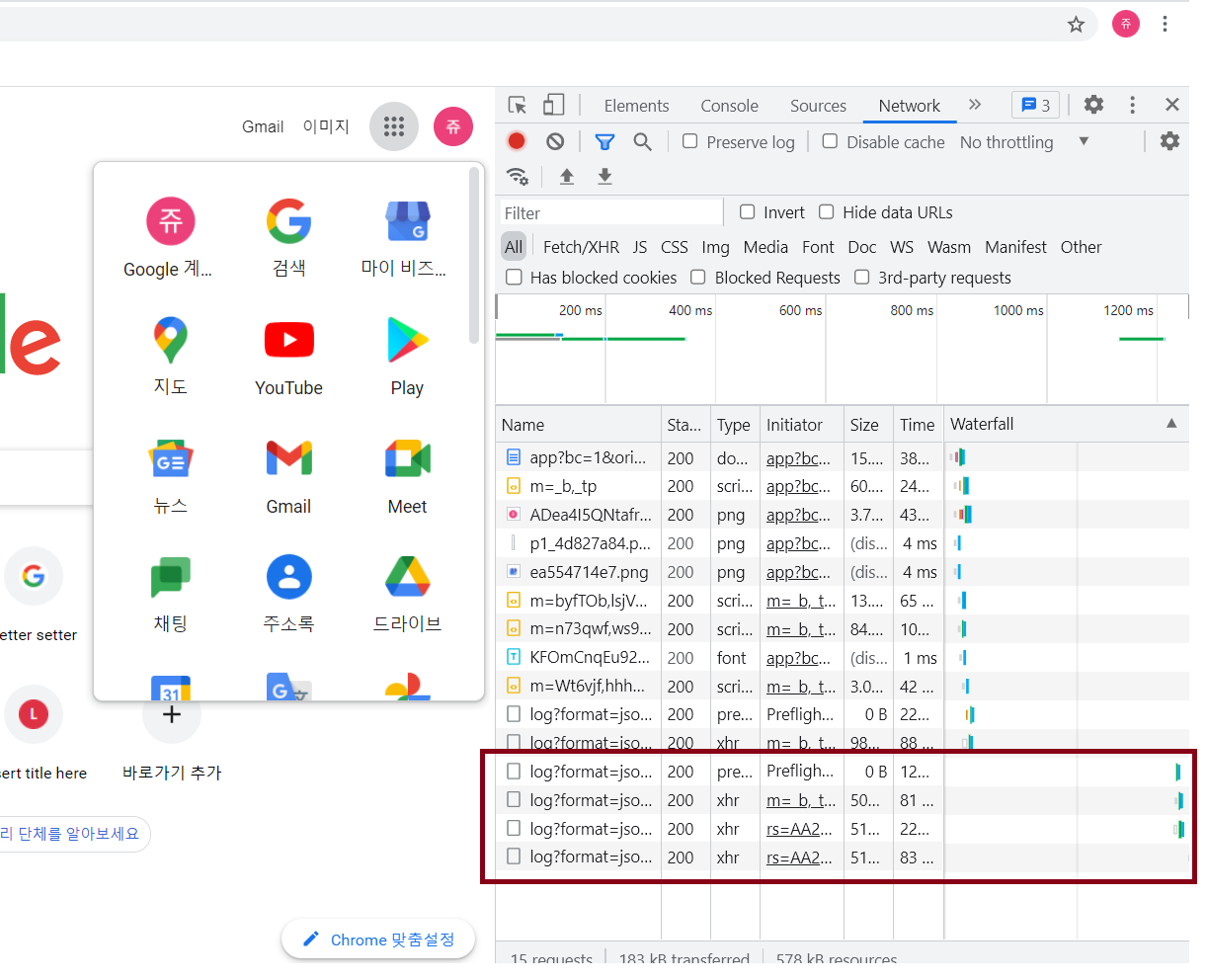Open the 3 issues message badge
The height and width of the screenshot is (980, 1207).
[x=1035, y=105]
